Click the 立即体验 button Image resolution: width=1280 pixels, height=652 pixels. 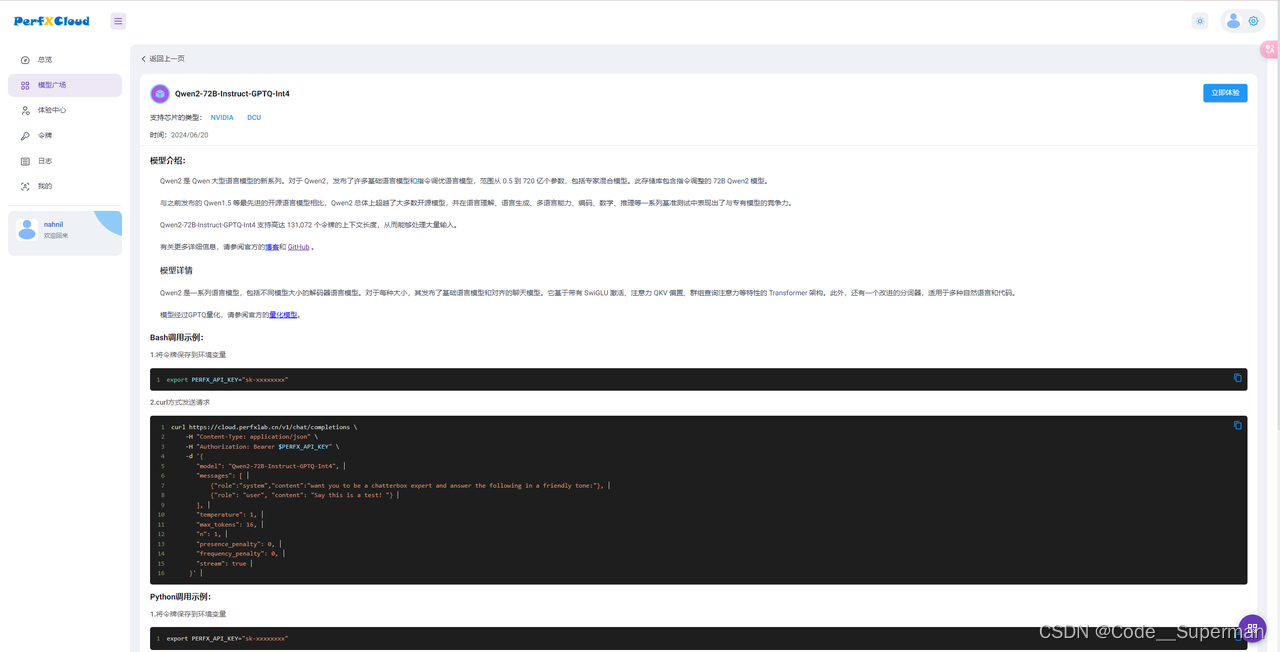[x=1225, y=93]
